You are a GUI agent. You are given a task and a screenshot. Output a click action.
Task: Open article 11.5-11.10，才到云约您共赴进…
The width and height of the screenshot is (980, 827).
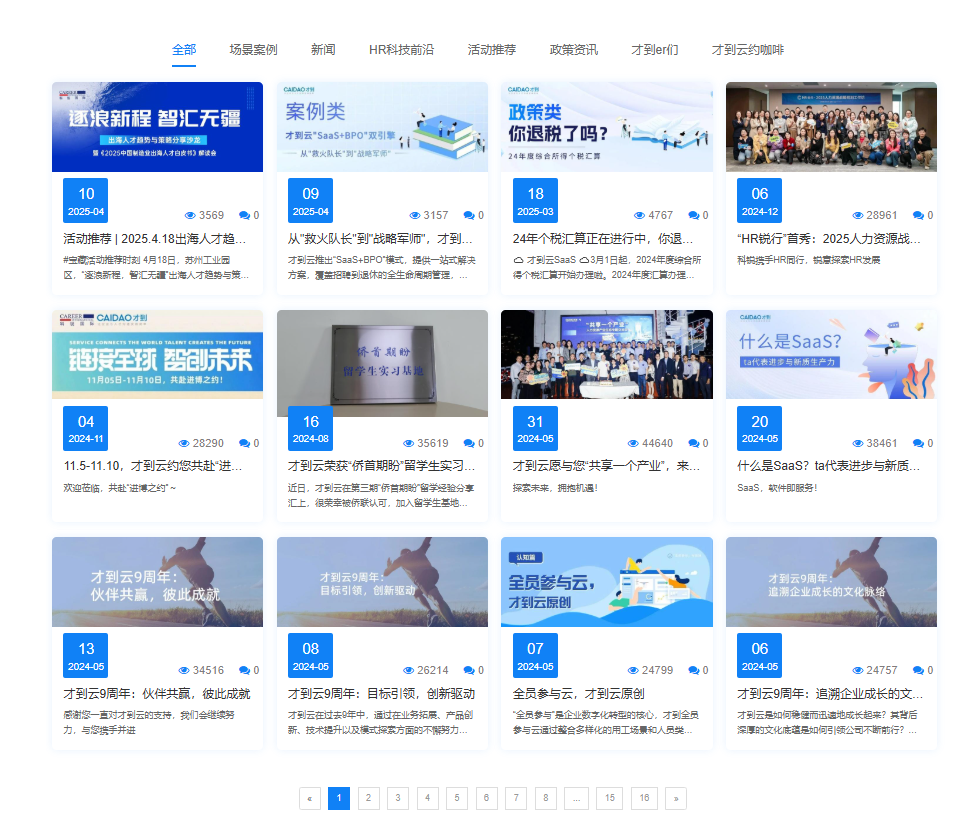pyautogui.click(x=152, y=466)
